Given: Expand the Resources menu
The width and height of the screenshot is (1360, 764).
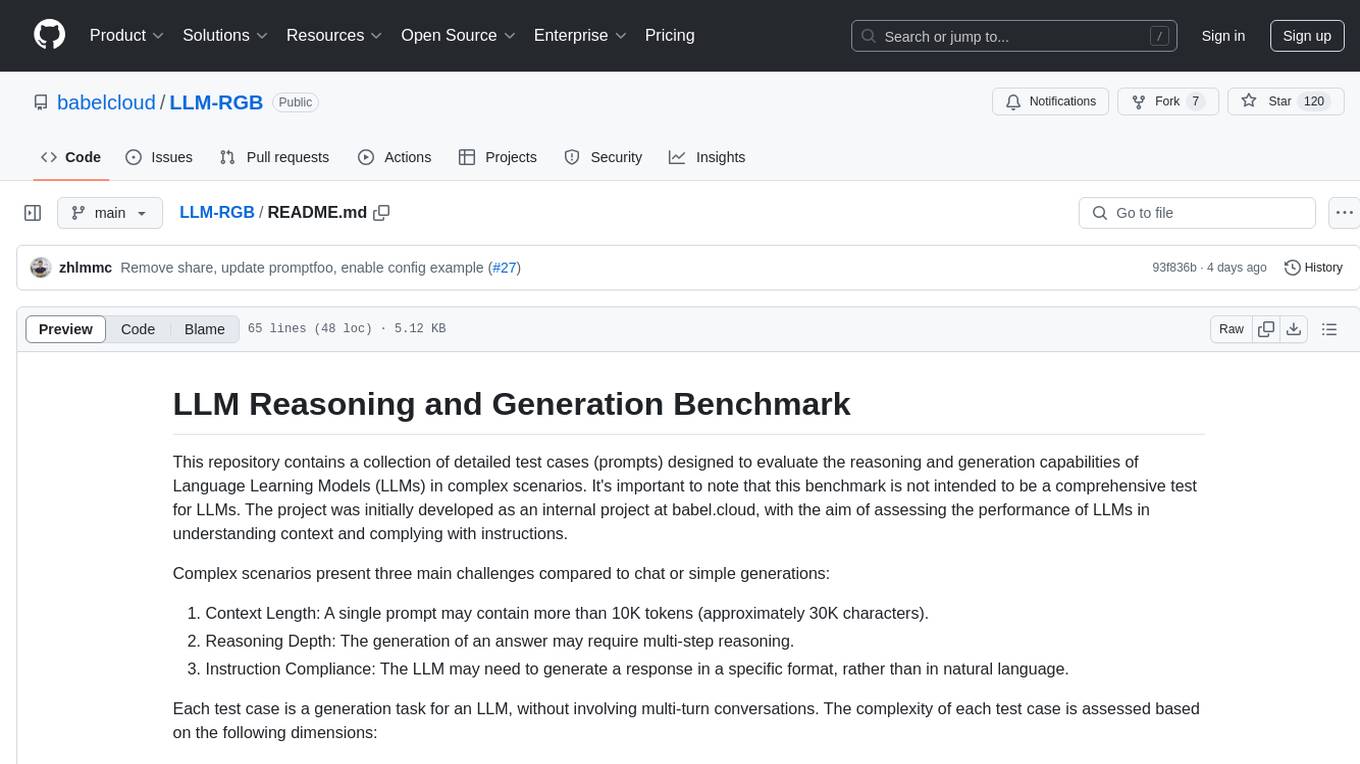Looking at the screenshot, I should pyautogui.click(x=334, y=35).
